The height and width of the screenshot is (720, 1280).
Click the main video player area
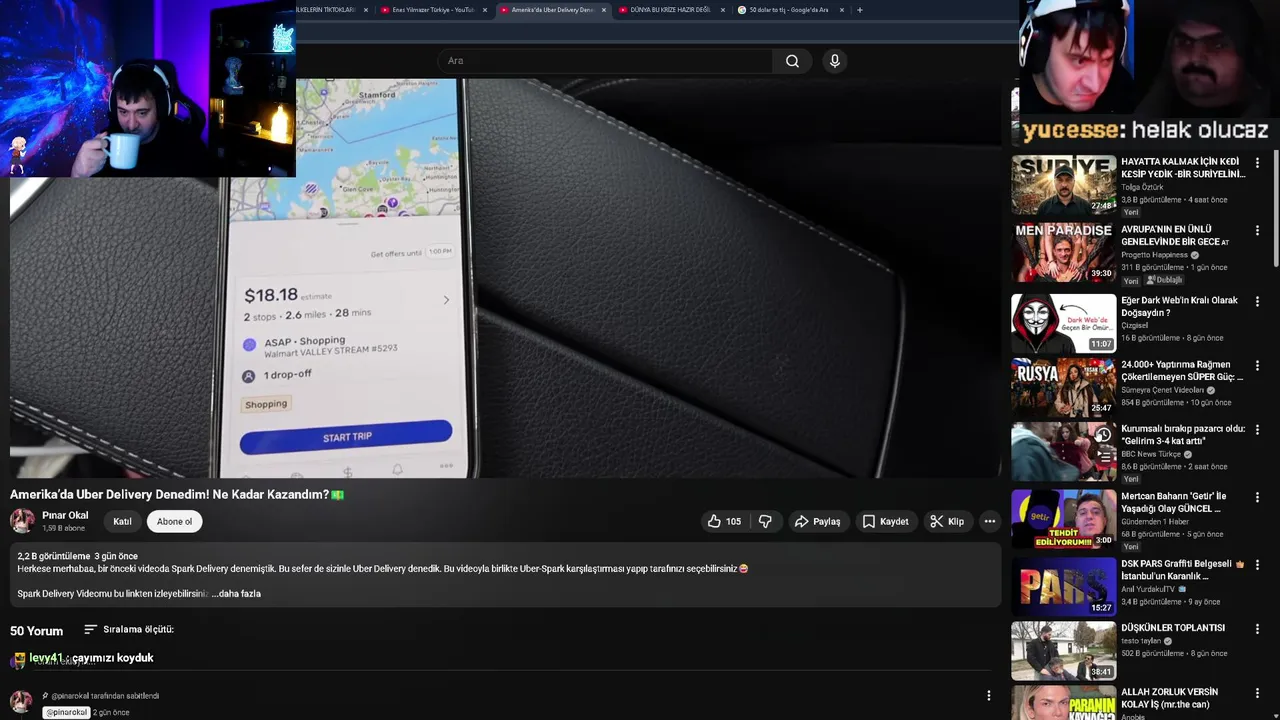(505, 278)
